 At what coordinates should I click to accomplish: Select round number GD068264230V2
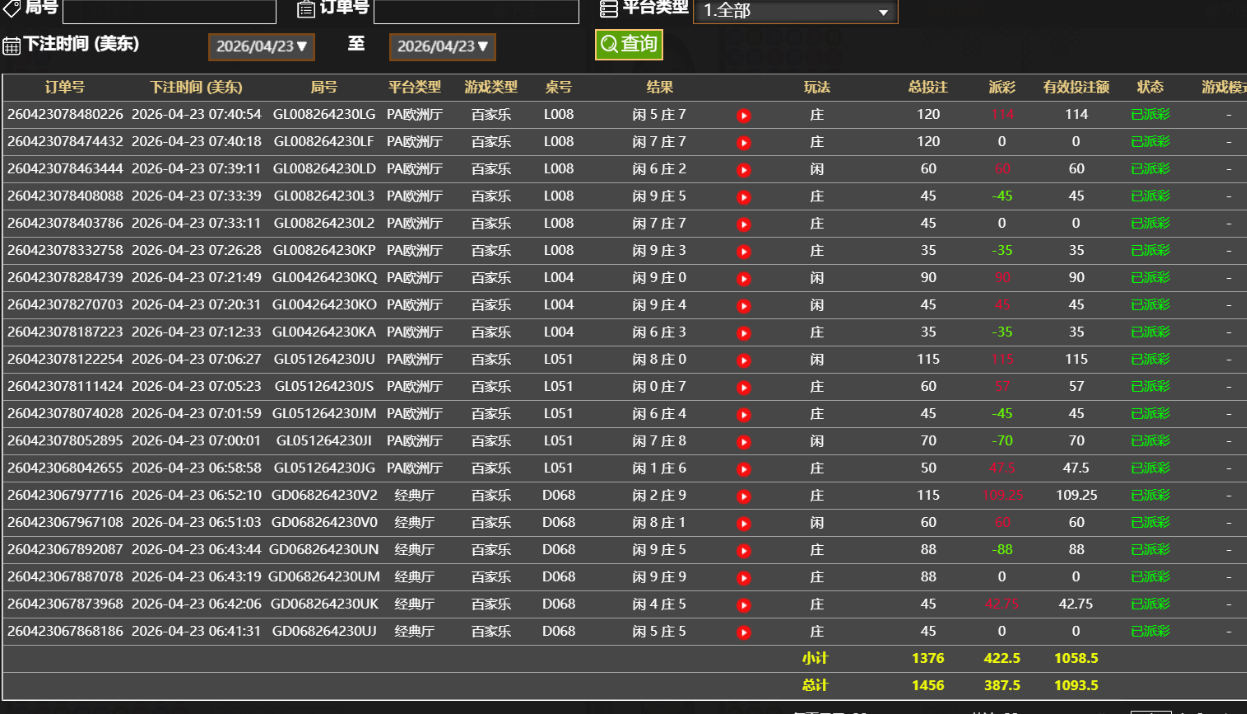coord(324,495)
